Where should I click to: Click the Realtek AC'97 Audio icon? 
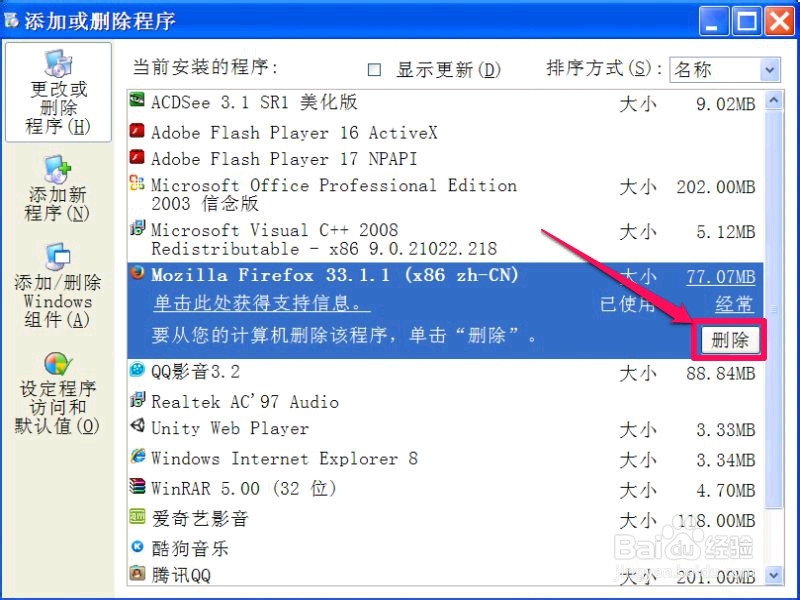[x=137, y=399]
